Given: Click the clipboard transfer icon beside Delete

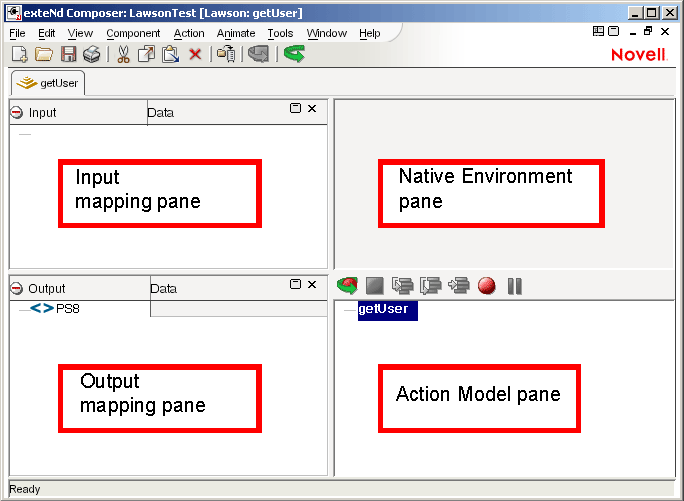Looking at the screenshot, I should [x=226, y=54].
